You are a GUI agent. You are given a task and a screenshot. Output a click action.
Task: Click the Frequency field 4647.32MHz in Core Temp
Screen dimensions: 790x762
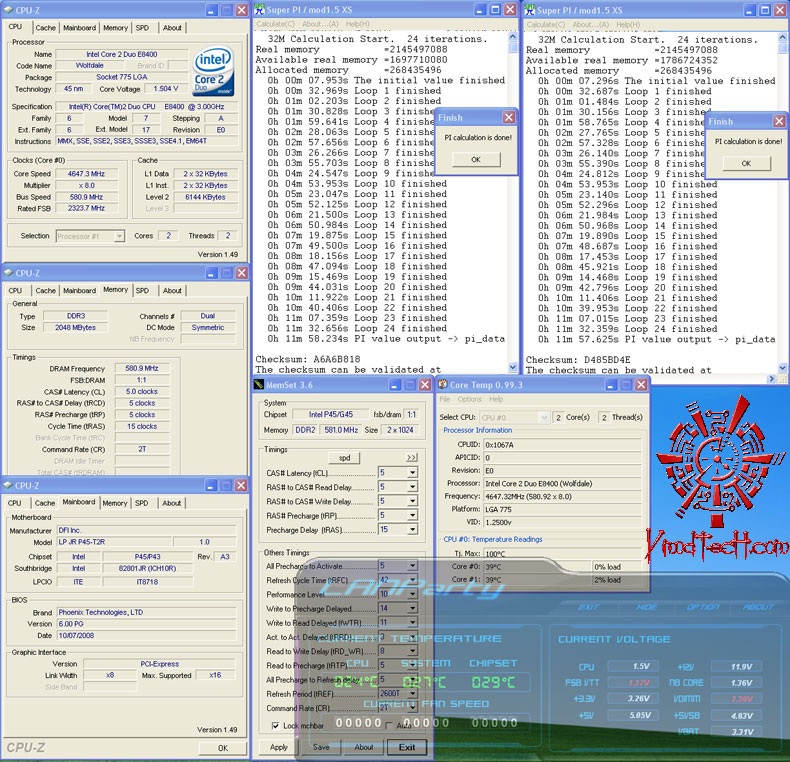point(563,496)
